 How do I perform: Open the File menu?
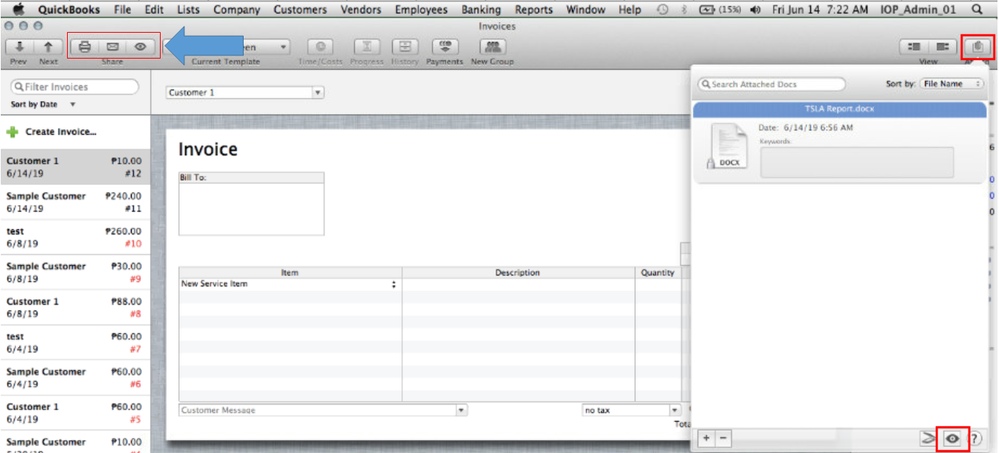tap(122, 10)
